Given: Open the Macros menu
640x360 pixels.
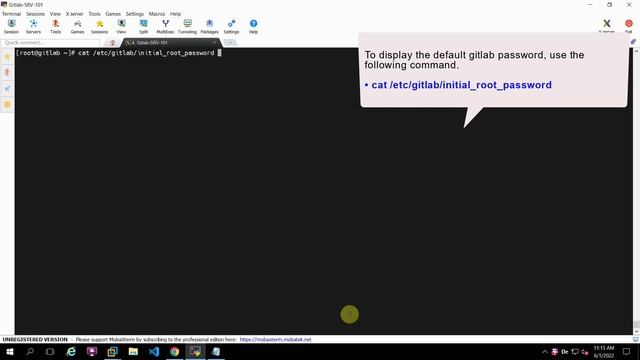Looking at the screenshot, I should click(x=157, y=14).
